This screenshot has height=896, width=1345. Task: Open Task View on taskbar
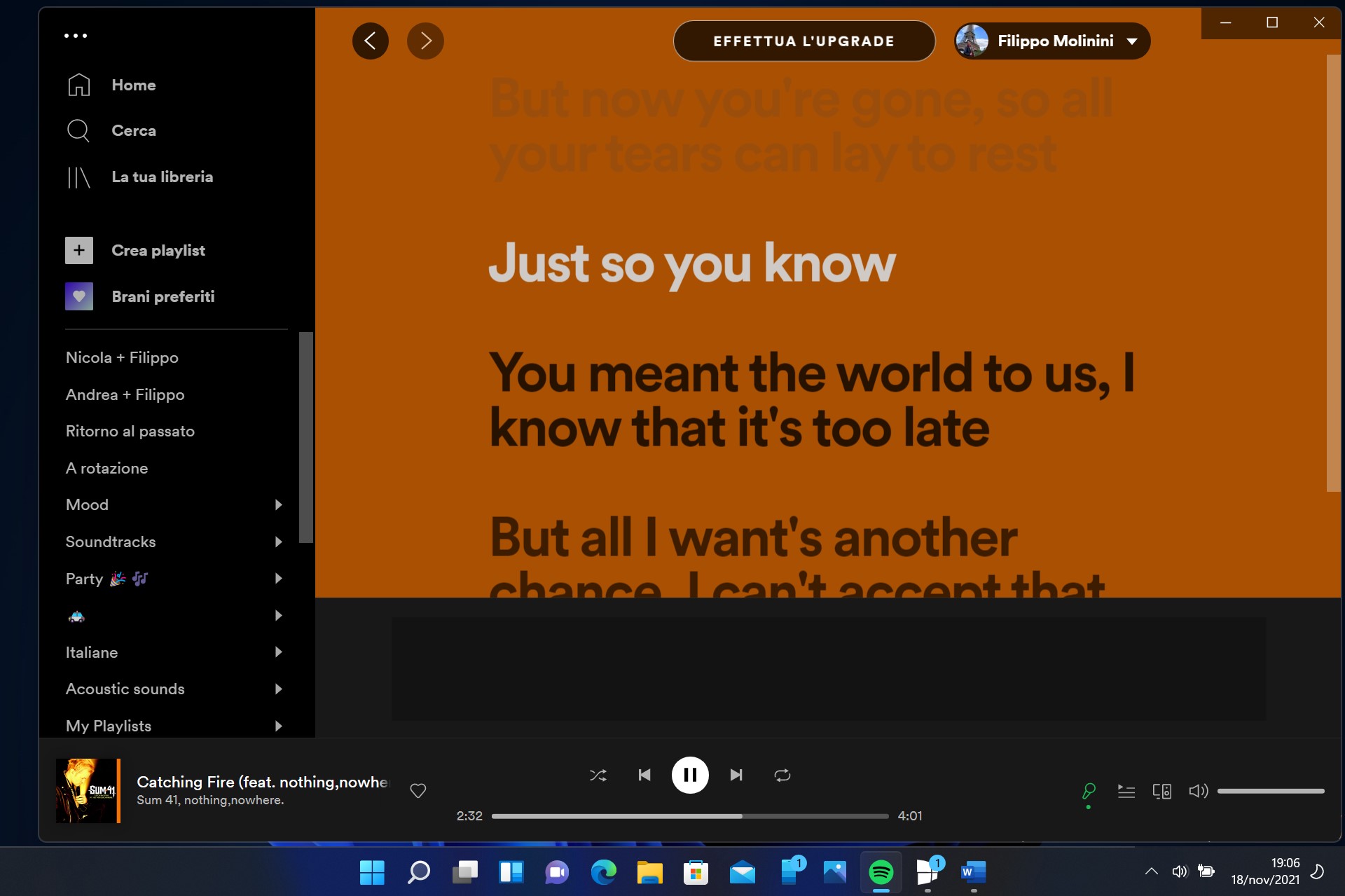click(x=465, y=872)
